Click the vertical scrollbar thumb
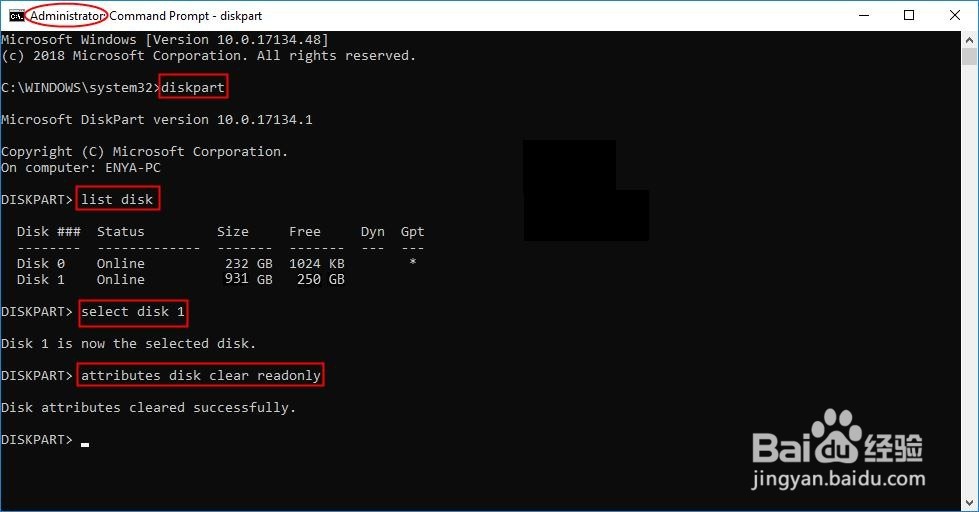Screen dimensions: 979x512 click(x=969, y=57)
